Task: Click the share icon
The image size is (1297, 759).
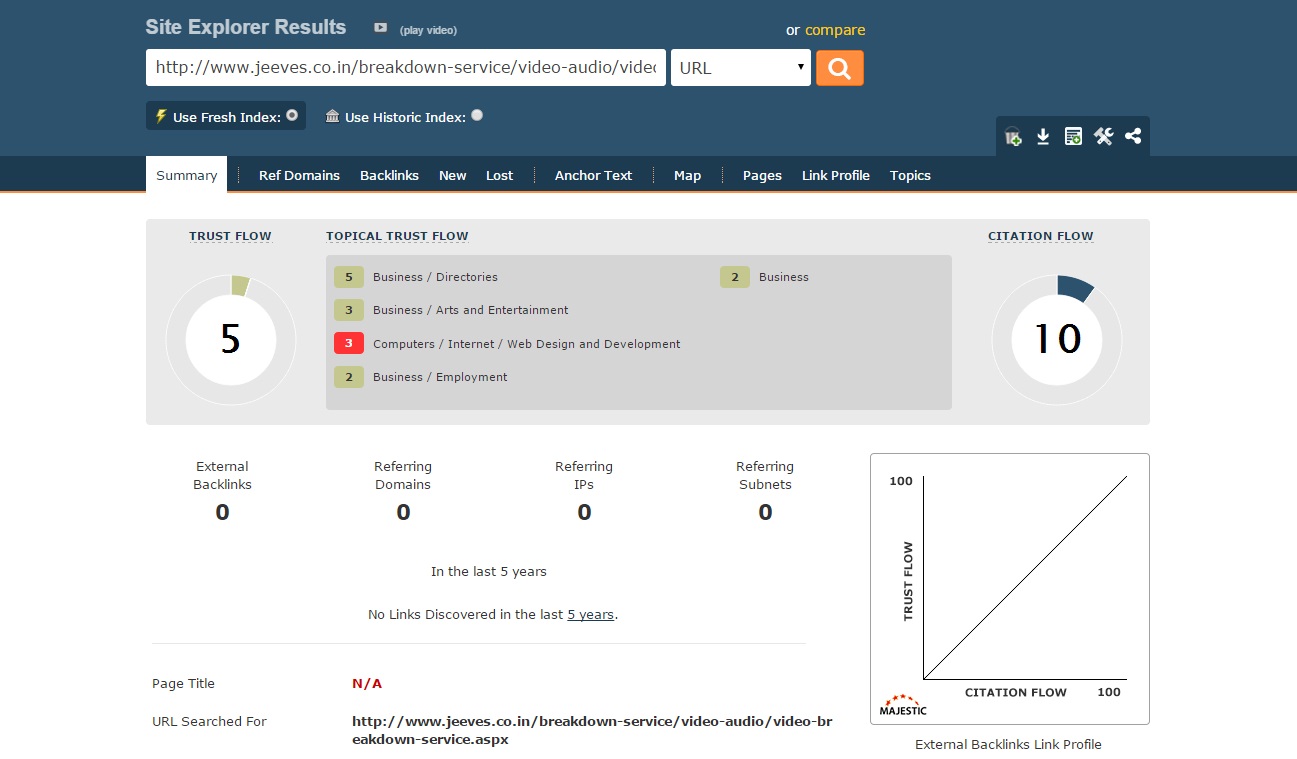Action: coord(1133,136)
